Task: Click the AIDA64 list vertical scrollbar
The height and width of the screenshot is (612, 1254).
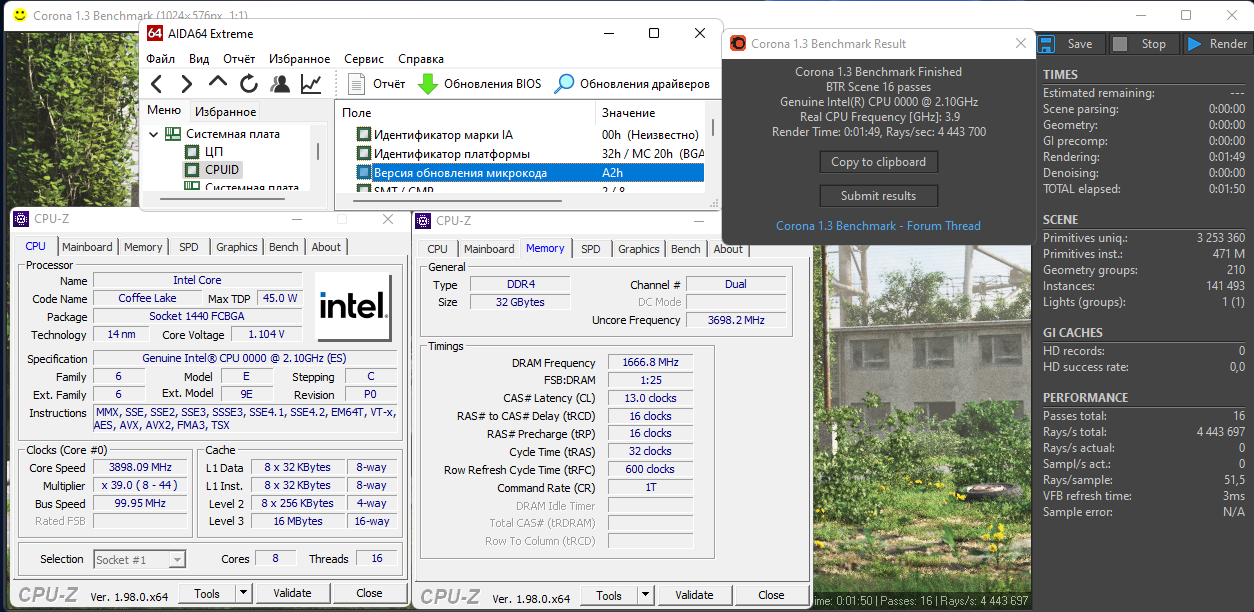Action: point(713,128)
